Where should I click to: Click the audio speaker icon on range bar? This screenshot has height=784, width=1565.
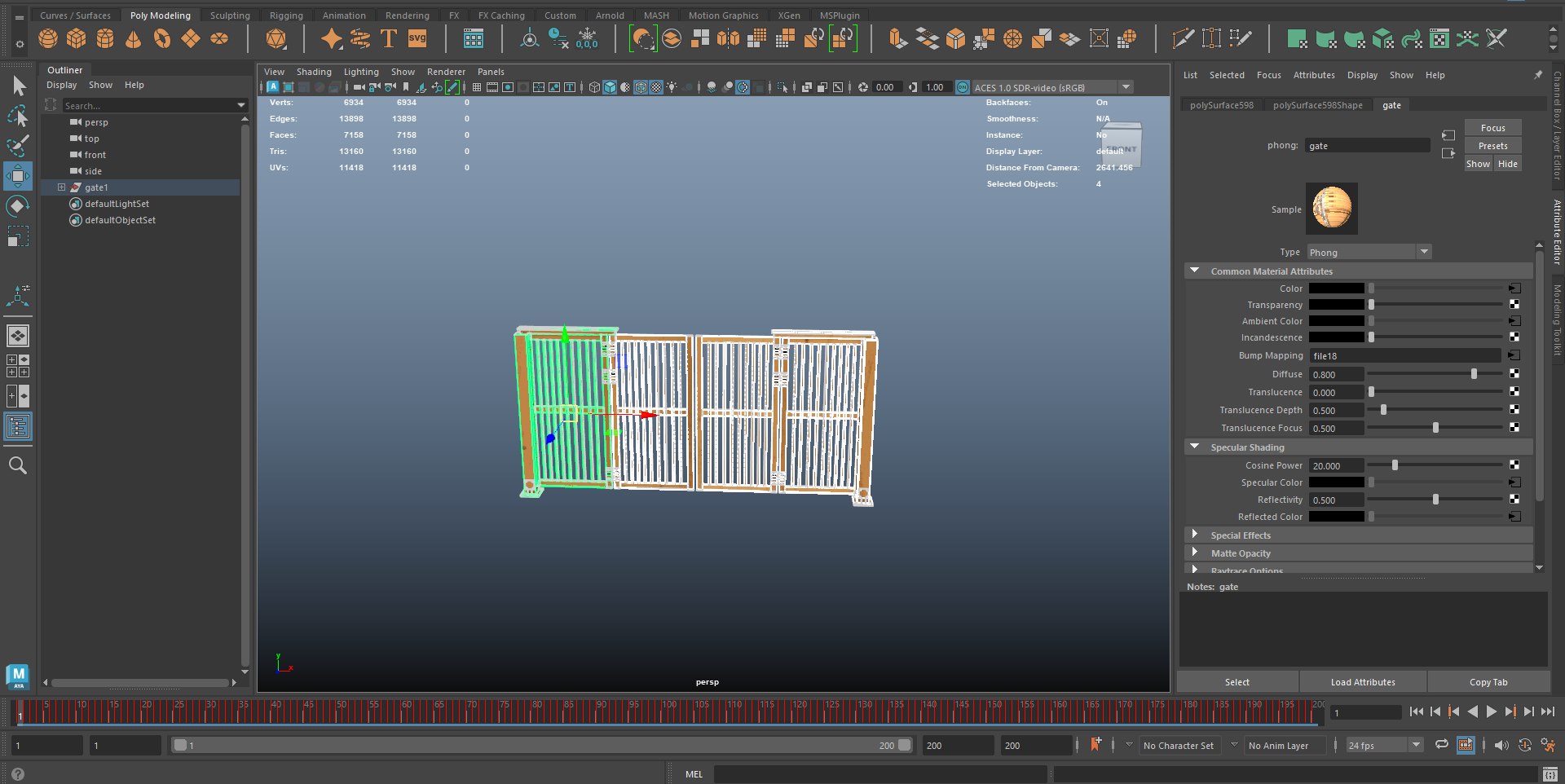1501,745
